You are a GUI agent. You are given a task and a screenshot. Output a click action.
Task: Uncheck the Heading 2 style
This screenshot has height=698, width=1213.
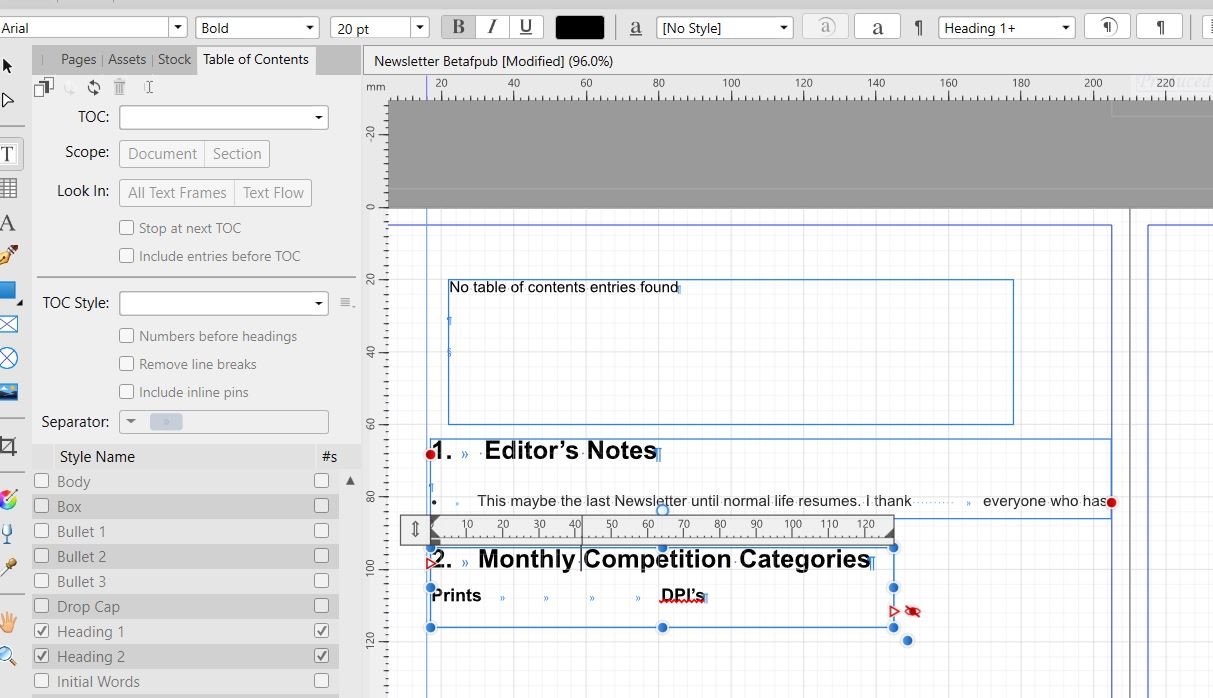42,656
